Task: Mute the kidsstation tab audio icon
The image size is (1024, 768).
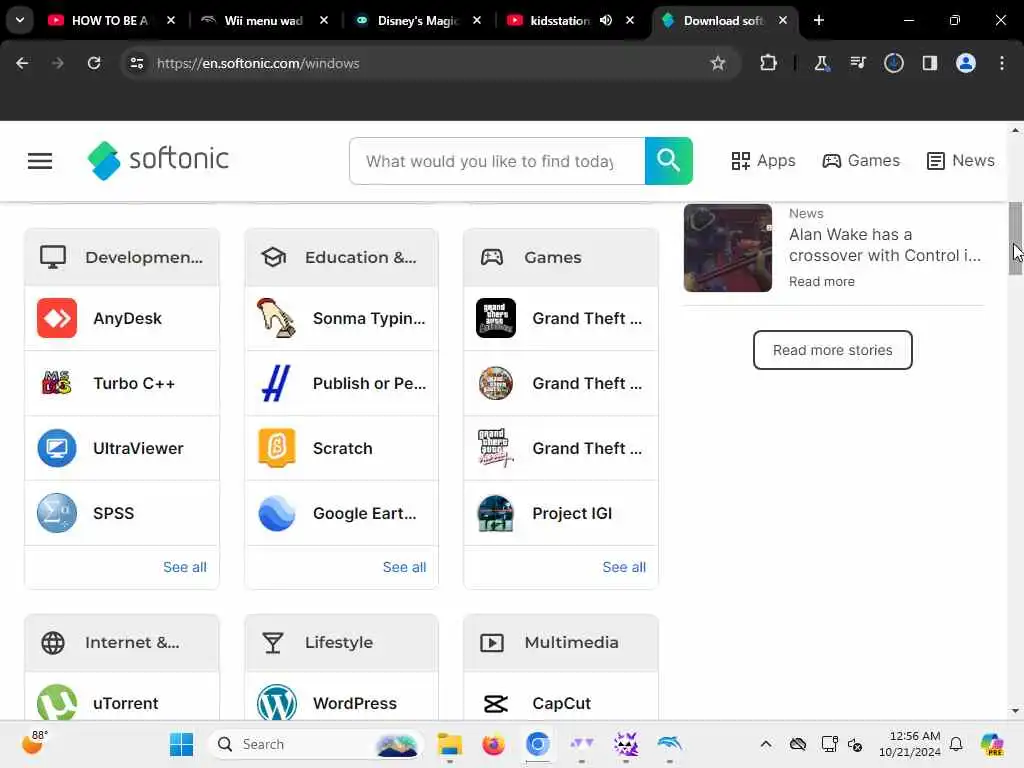Action: tap(606, 20)
